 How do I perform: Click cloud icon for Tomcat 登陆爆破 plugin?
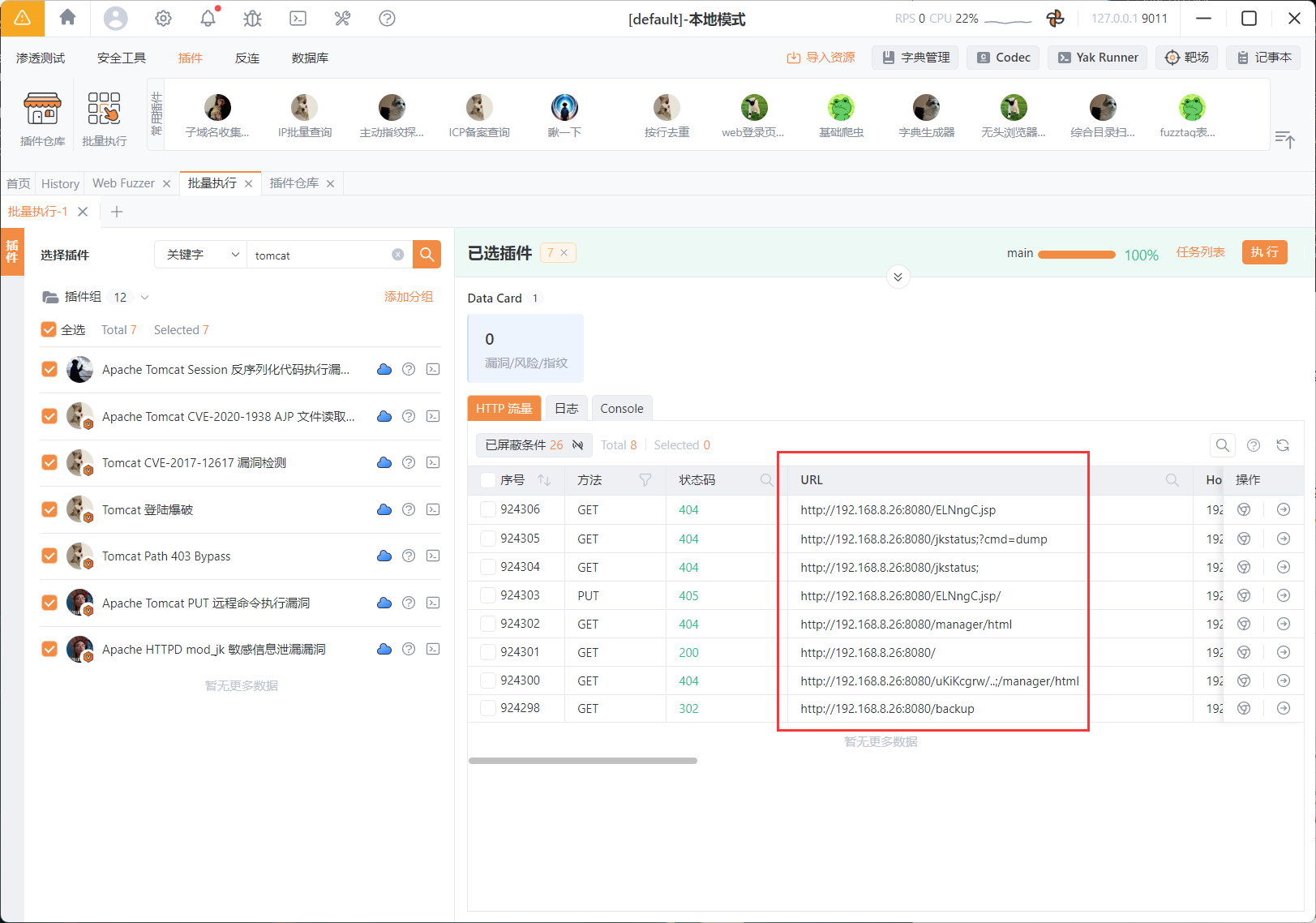[x=384, y=509]
